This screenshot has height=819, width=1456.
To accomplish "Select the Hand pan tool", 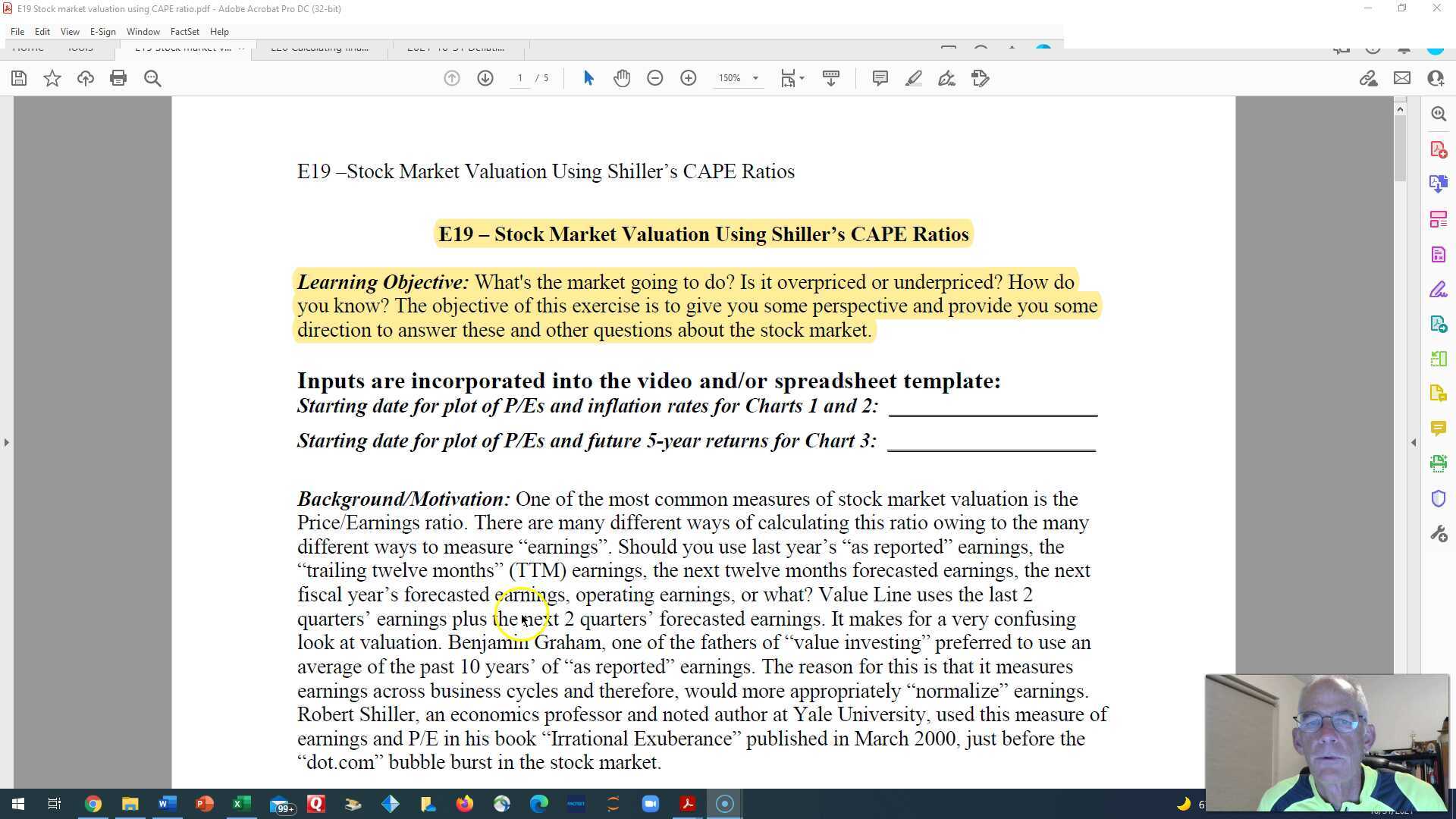I will 622,78.
